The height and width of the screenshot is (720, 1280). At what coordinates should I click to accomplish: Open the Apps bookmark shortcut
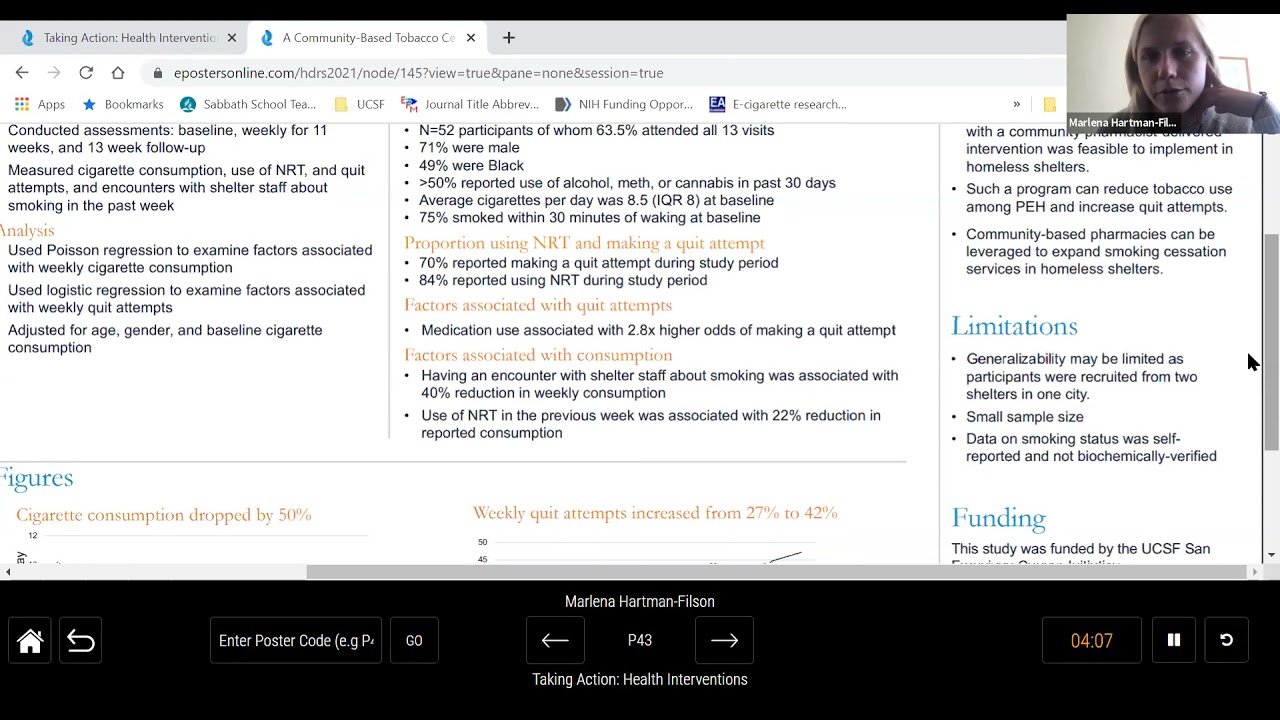click(40, 104)
